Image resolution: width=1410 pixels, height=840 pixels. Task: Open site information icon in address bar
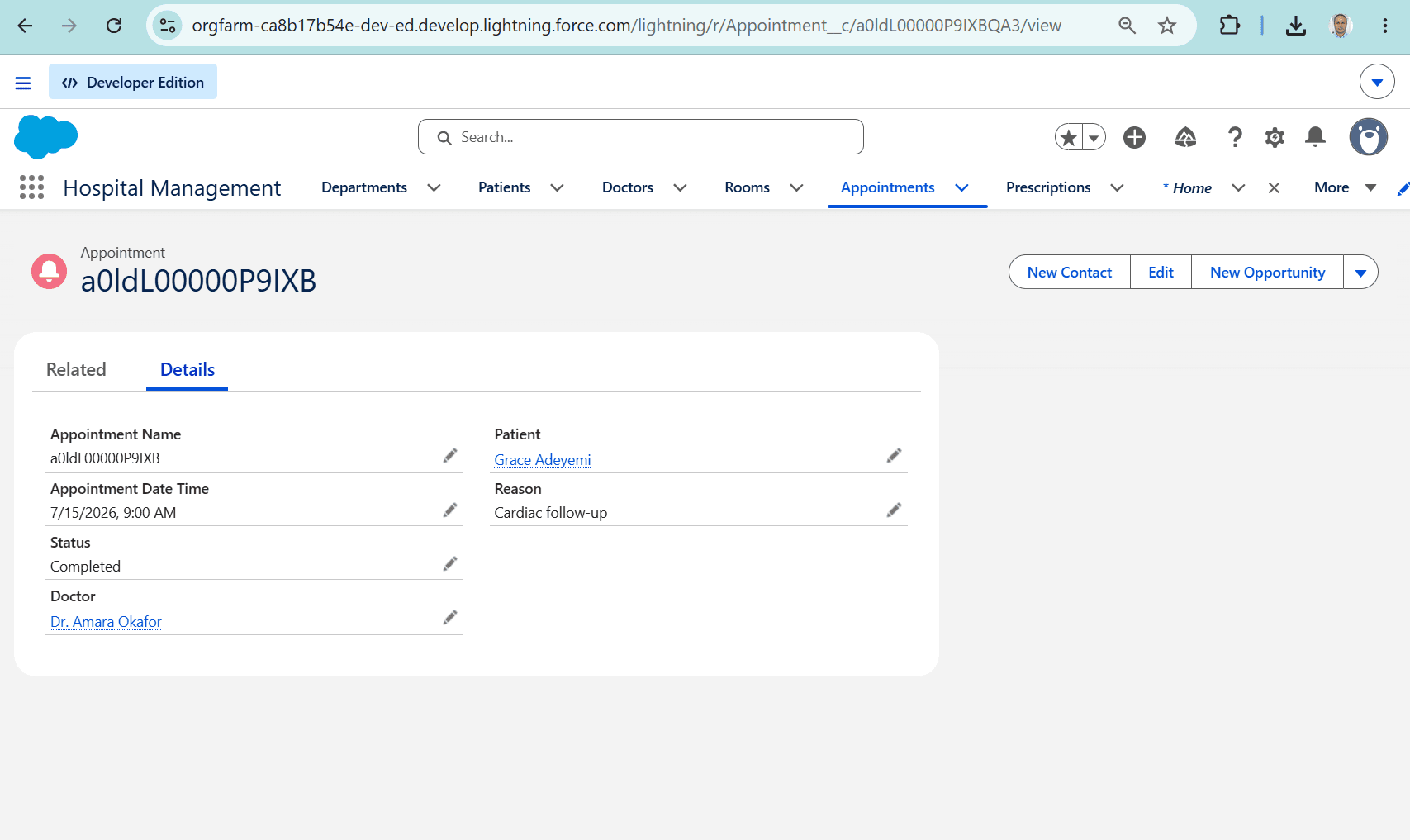point(168,26)
